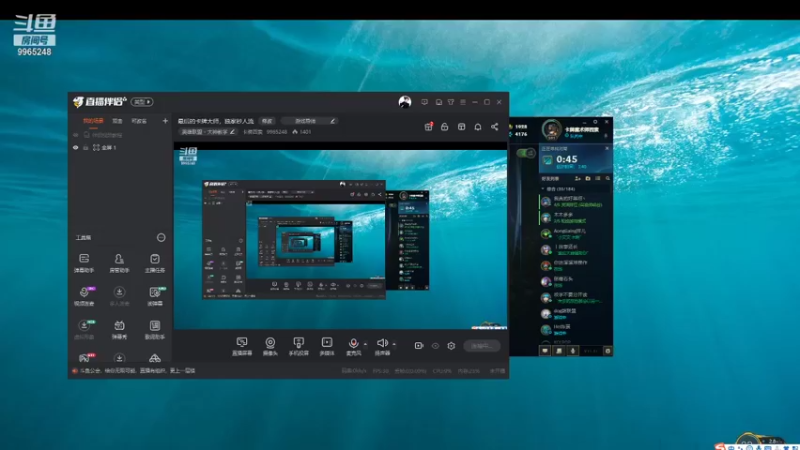The image size is (800, 450).
Task: Click the grey live status button in bottom toolbar
Action: pos(482,346)
